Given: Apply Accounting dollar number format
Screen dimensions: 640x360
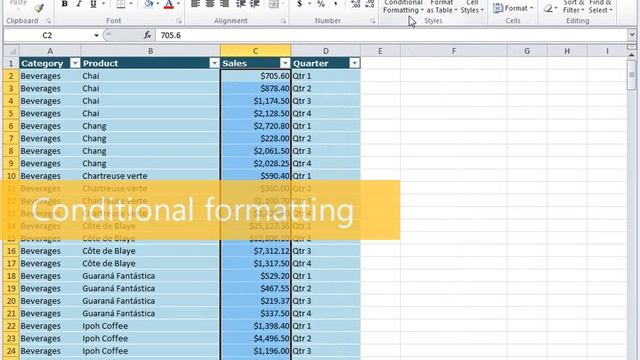Looking at the screenshot, I should 300,4.
